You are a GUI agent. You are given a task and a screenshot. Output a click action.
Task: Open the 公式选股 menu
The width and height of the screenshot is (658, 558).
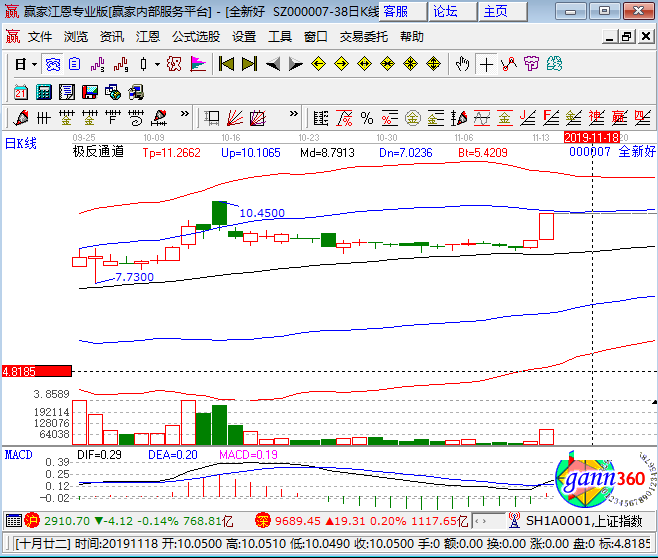[196, 37]
